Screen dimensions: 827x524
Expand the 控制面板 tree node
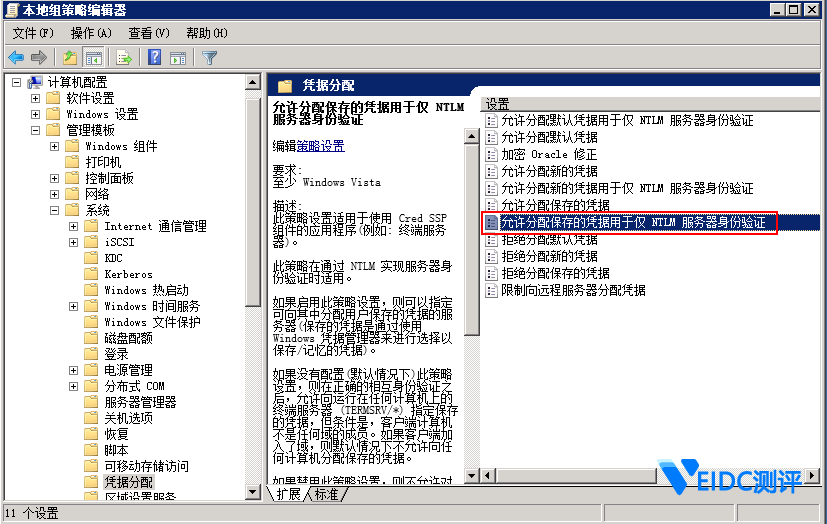pyautogui.click(x=54, y=178)
